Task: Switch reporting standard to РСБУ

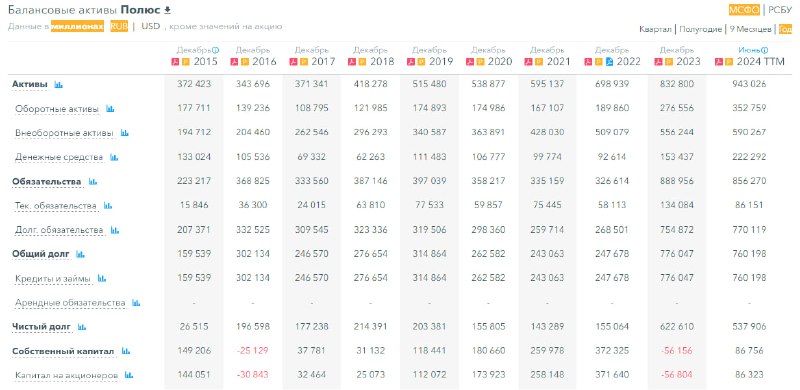Action: pos(780,10)
